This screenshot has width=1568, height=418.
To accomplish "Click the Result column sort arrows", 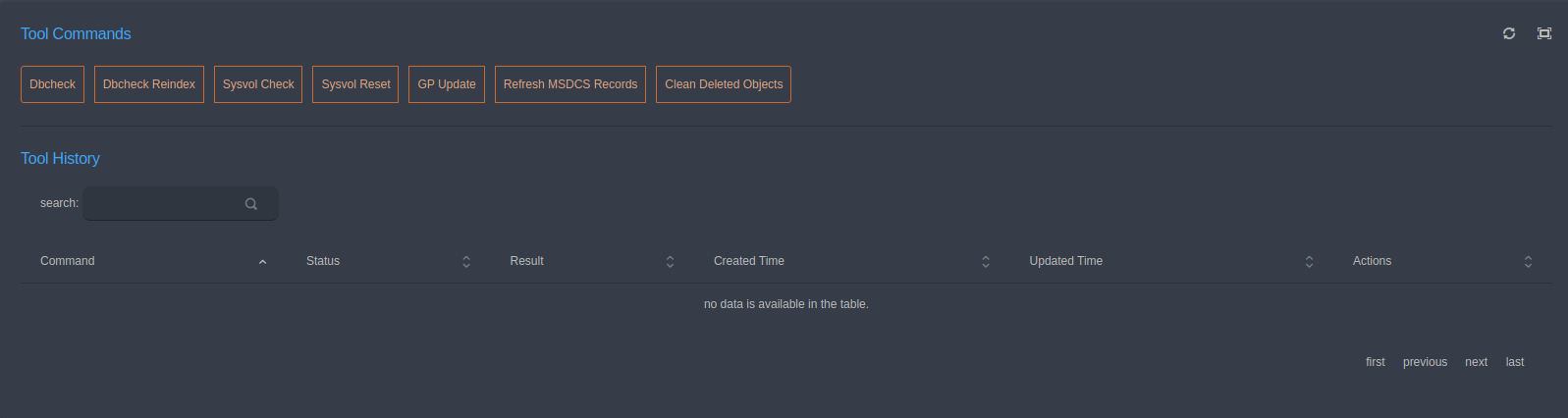I will tap(670, 262).
